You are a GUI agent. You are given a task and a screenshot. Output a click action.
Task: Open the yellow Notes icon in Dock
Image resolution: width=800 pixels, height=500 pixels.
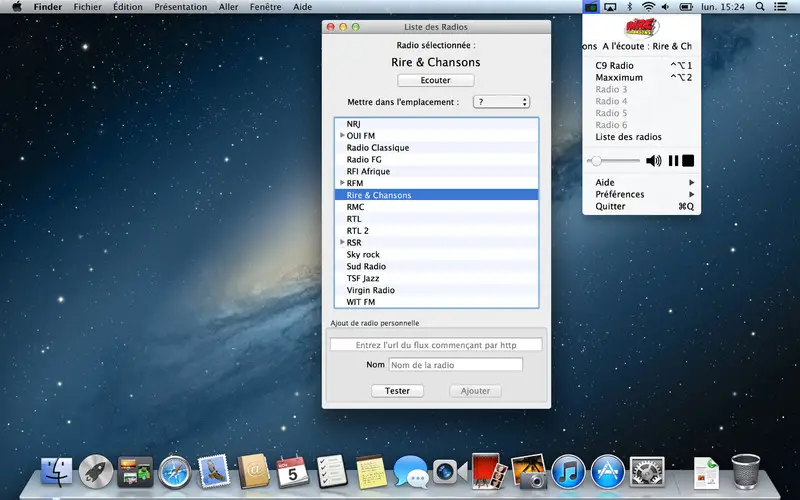tap(371, 471)
